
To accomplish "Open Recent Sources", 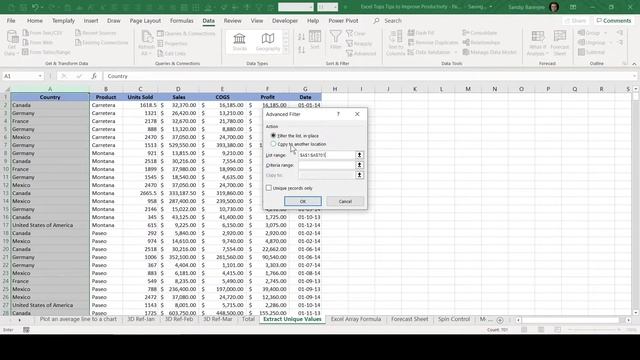I will 96,33.
